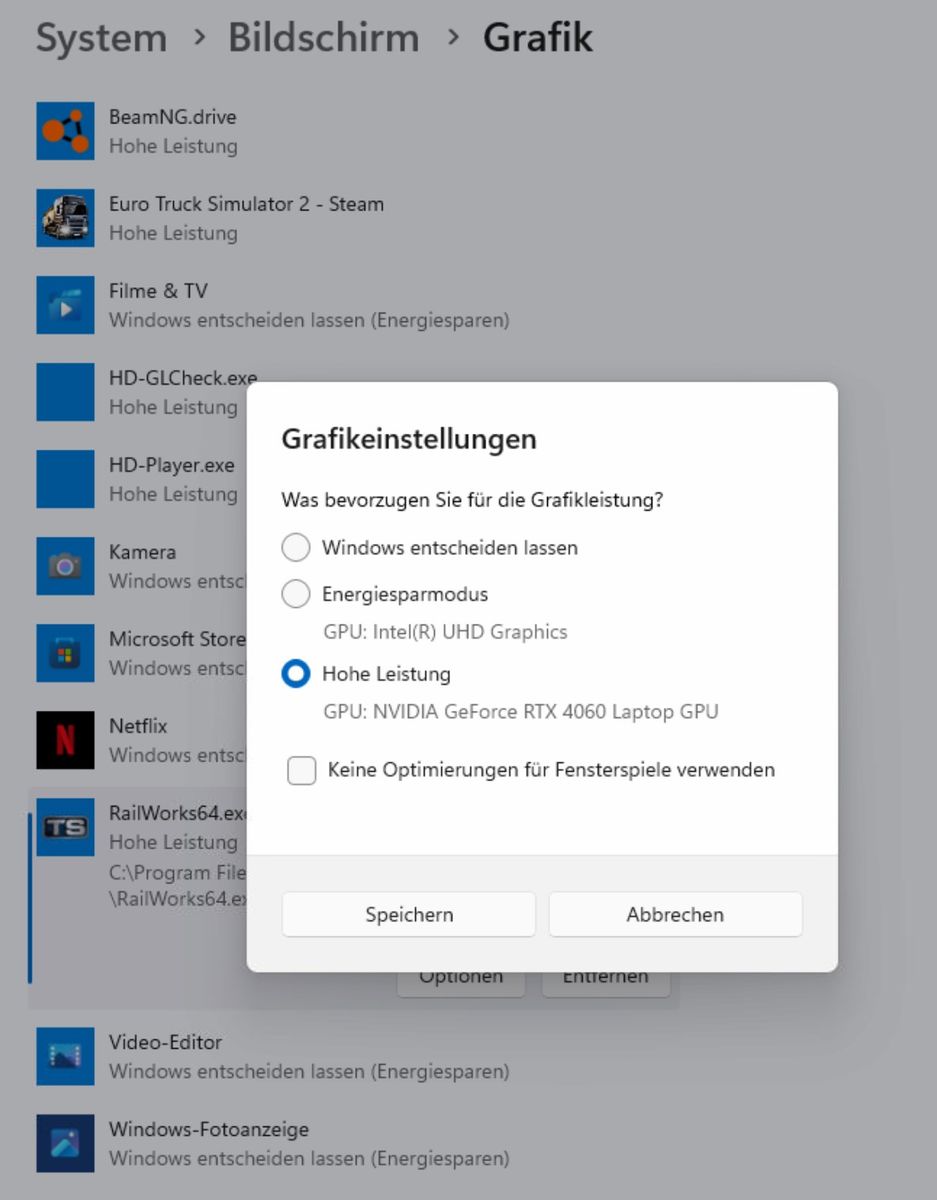Click the 'Netflix' entry name
The image size is (937, 1200).
point(138,726)
